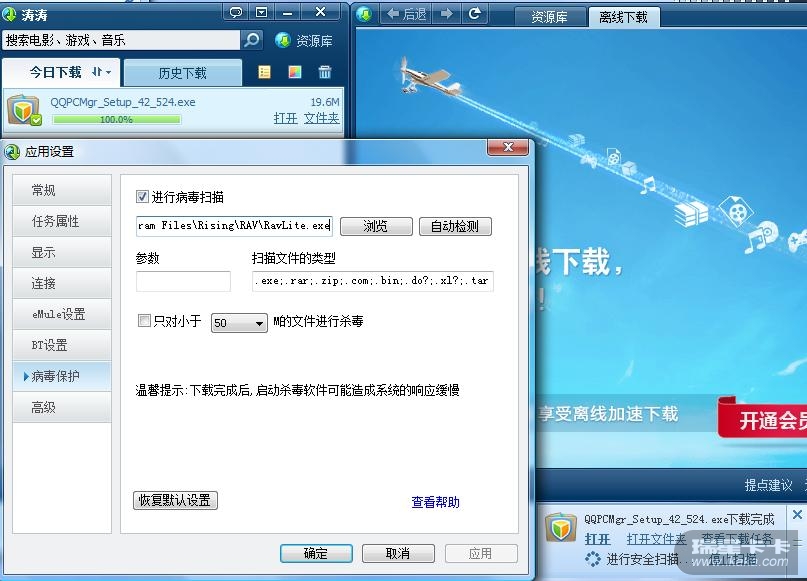Click the 取消 button
The width and height of the screenshot is (807, 581).
click(398, 553)
